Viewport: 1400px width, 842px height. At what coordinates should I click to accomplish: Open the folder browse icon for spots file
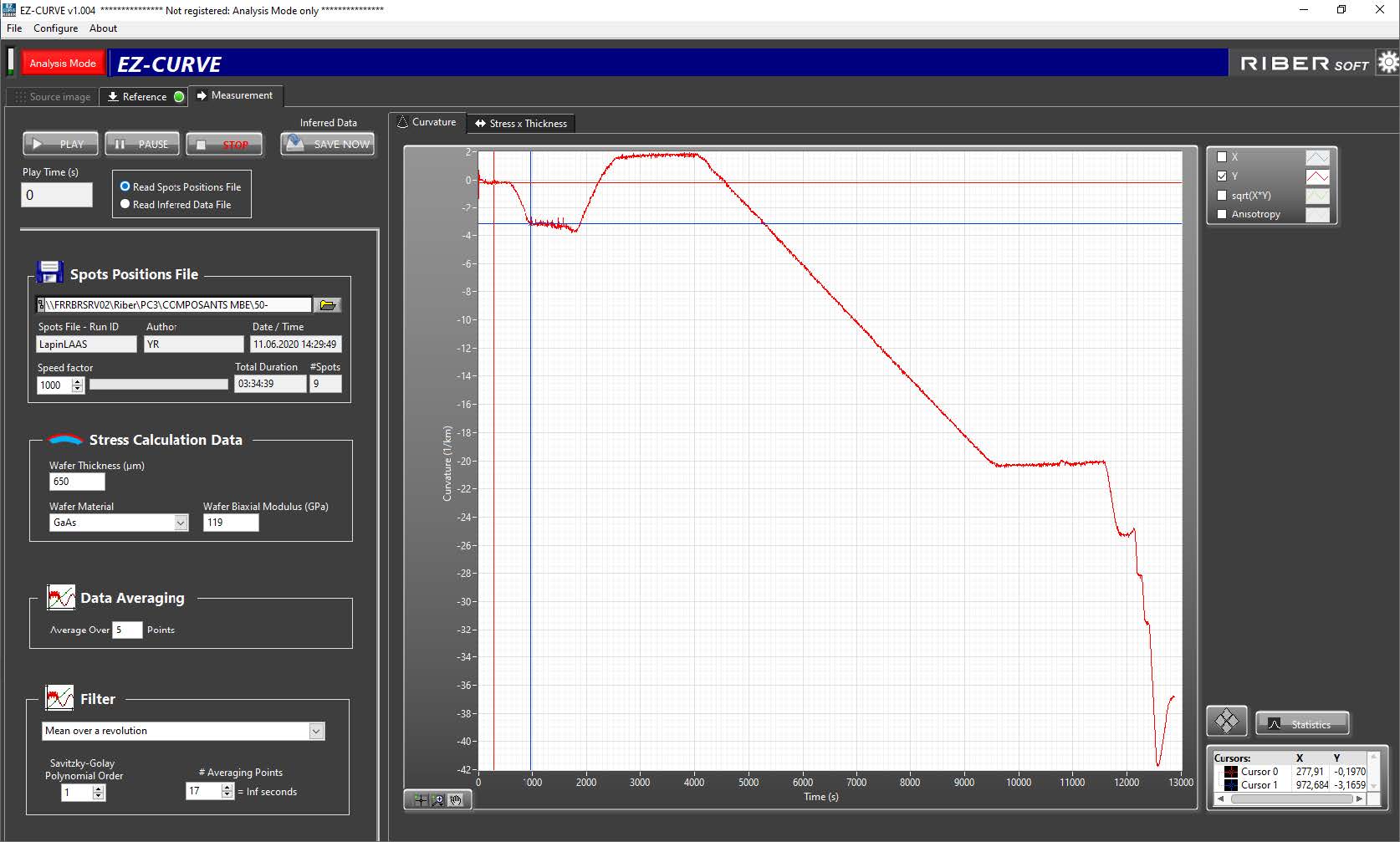(328, 305)
